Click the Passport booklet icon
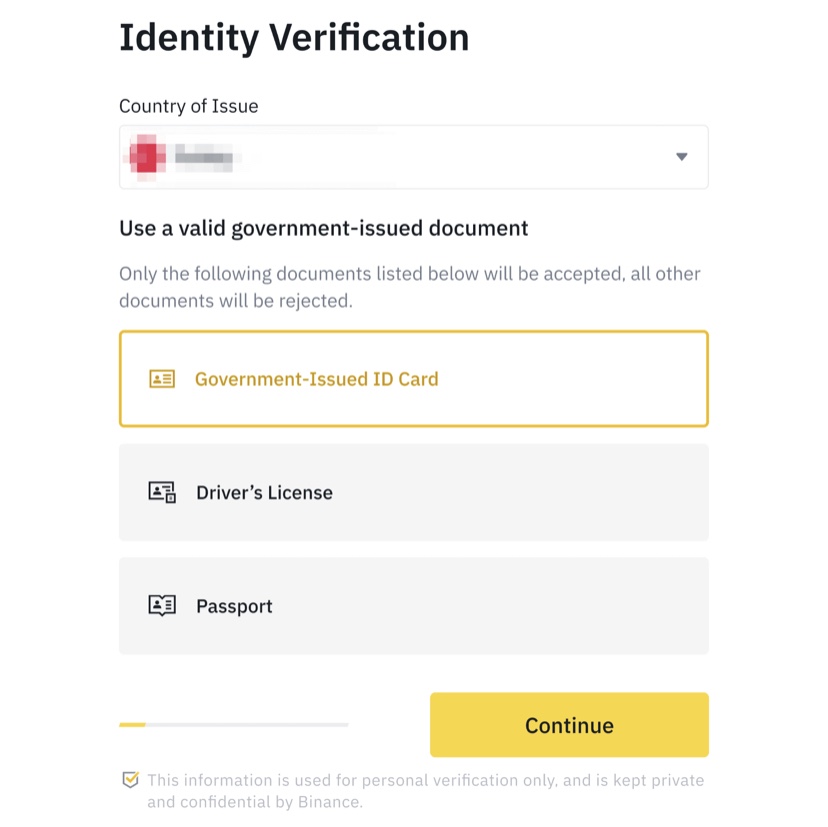 pyautogui.click(x=162, y=605)
